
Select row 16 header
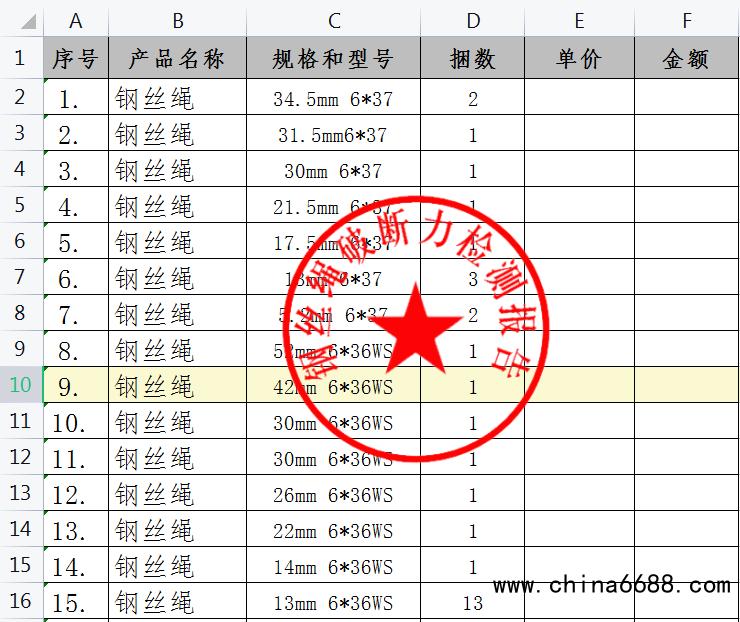pos(21,601)
